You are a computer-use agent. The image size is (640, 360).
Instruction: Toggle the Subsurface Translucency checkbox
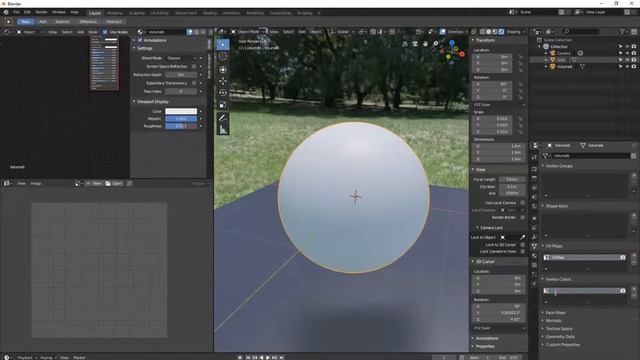tap(194, 83)
